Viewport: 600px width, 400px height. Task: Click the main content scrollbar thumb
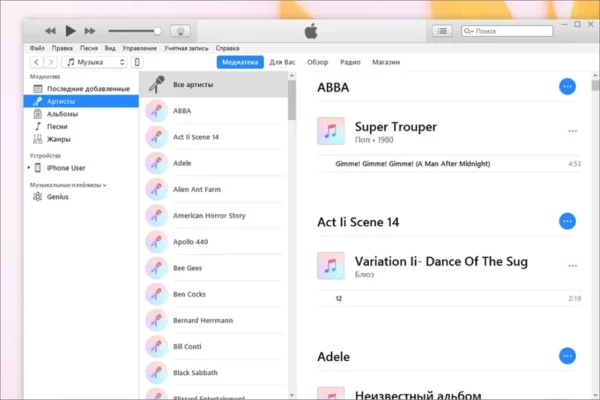(x=595, y=85)
